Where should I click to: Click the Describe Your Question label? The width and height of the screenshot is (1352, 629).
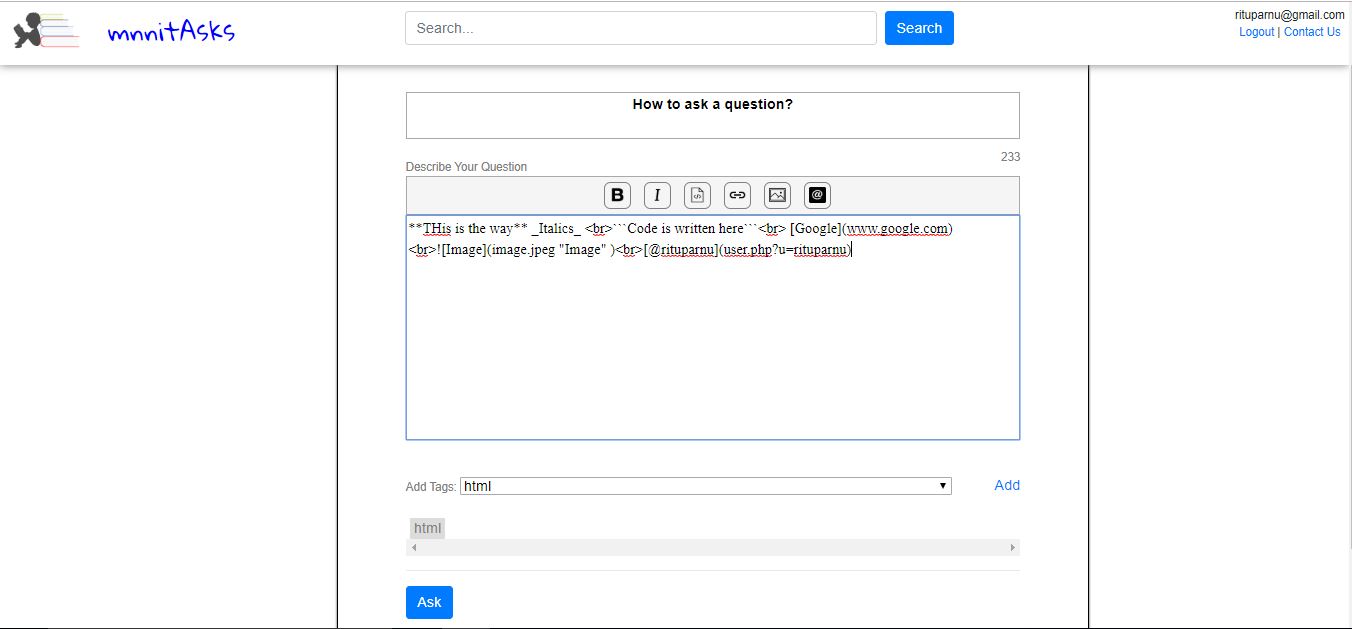[466, 167]
